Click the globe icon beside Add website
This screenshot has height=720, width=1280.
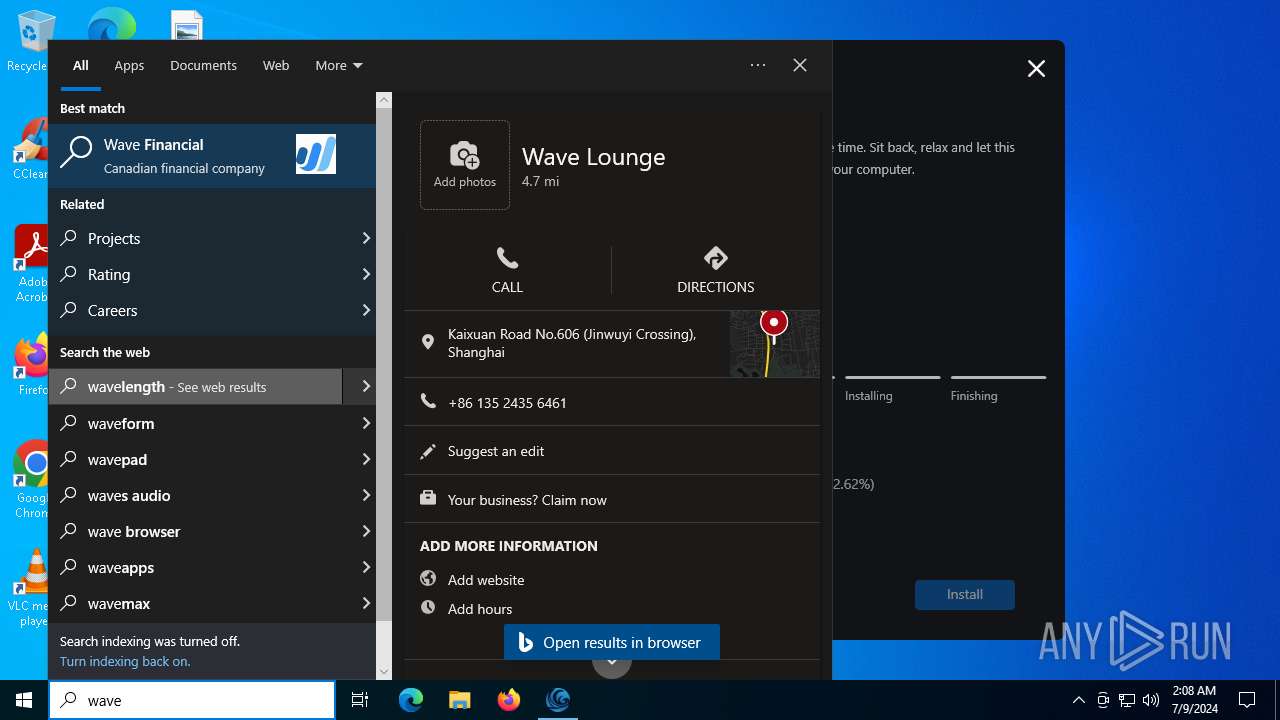pyautogui.click(x=428, y=578)
